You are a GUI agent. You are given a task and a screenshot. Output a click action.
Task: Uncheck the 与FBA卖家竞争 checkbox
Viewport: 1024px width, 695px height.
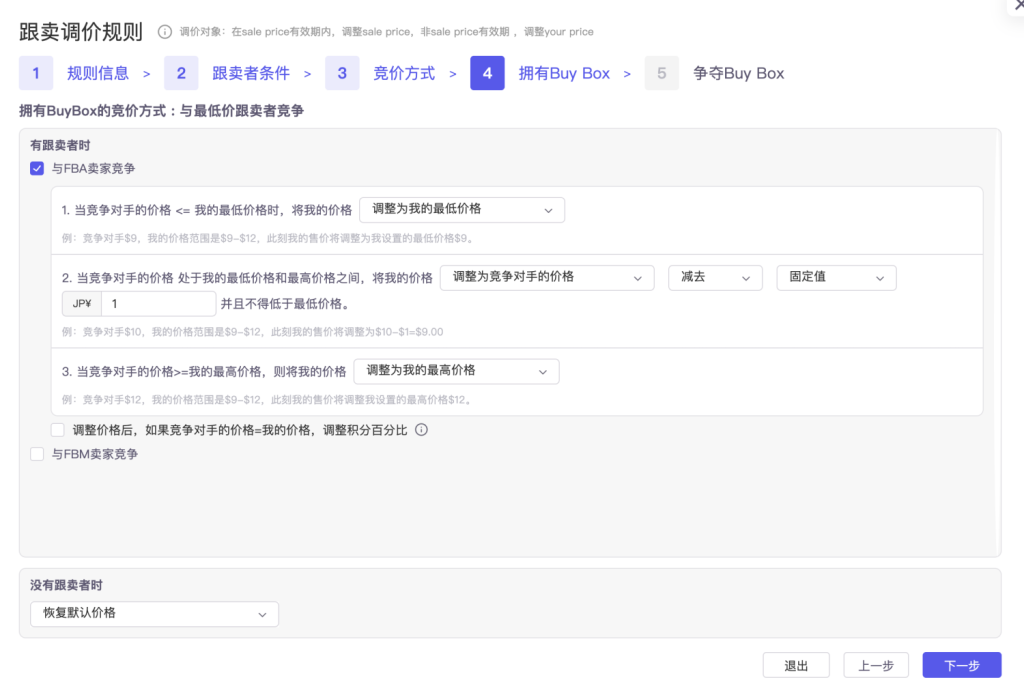click(x=37, y=169)
